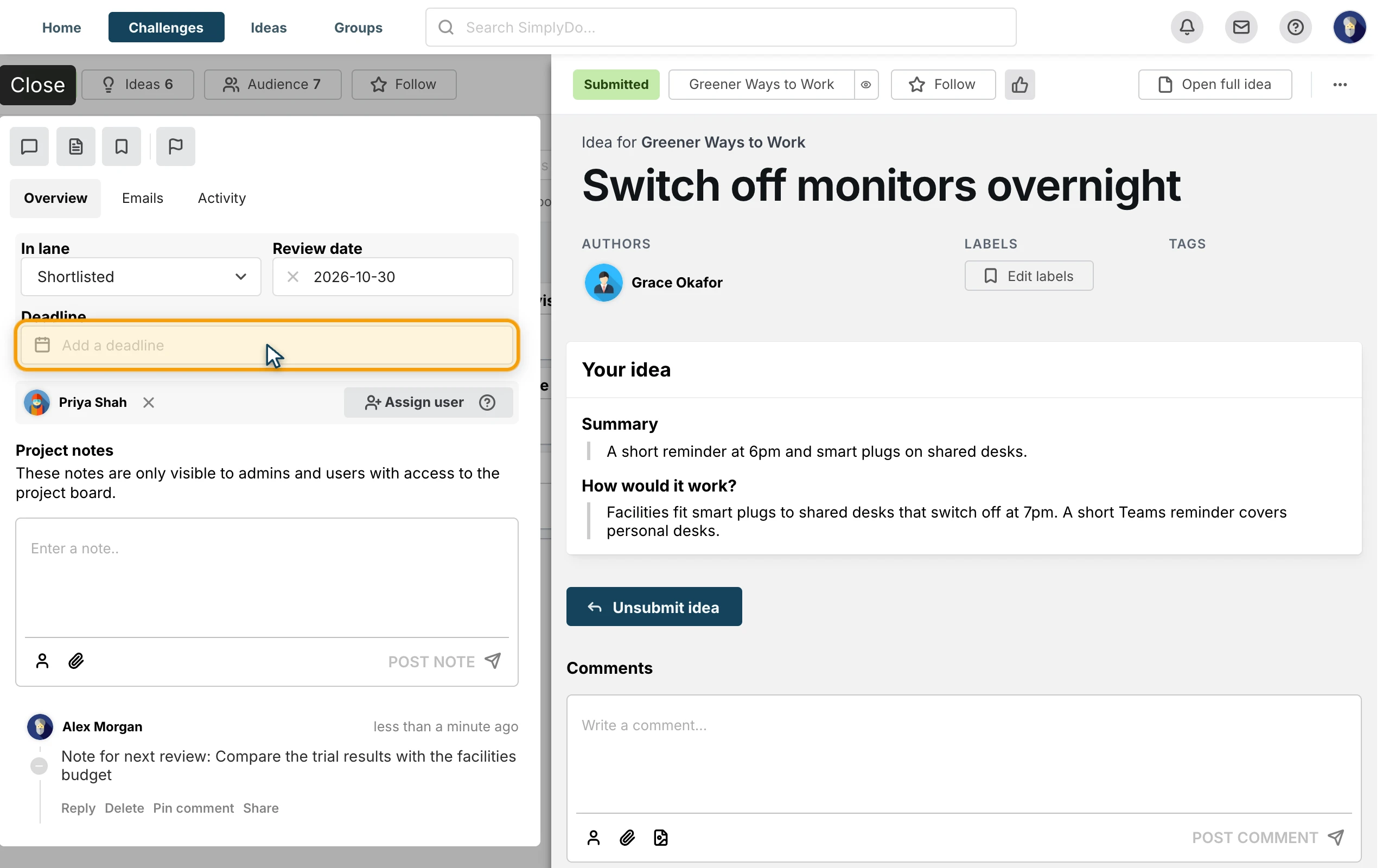Open the mail inbox icon
Image resolution: width=1389 pixels, height=868 pixels.
point(1241,27)
